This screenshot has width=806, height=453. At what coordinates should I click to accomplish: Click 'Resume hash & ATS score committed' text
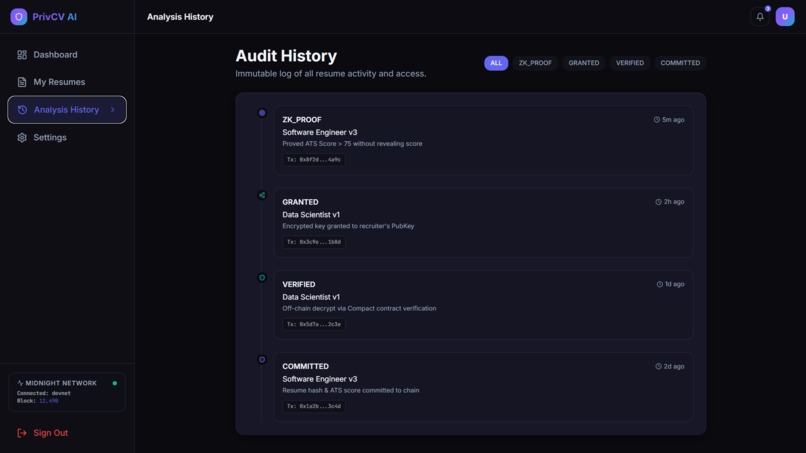351,390
